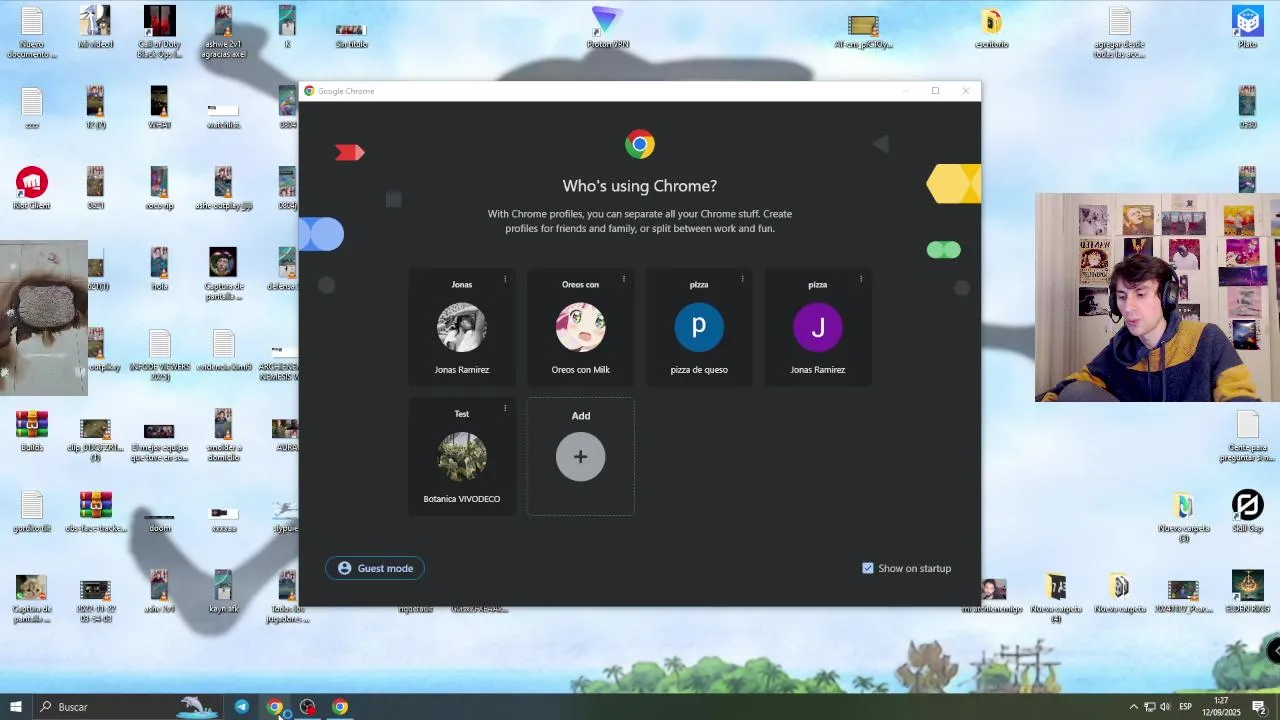Open Telegram from the taskbar
Viewport: 1280px width, 720px height.
[x=242, y=707]
